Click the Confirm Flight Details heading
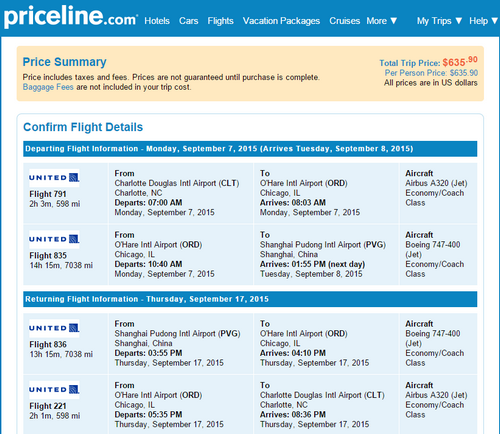This screenshot has width=500, height=434. [x=83, y=127]
